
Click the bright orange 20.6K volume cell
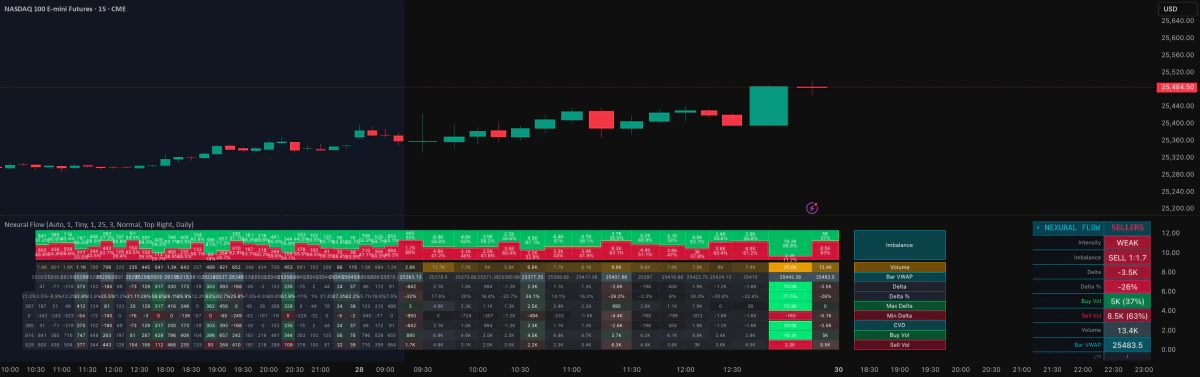[x=790, y=267]
